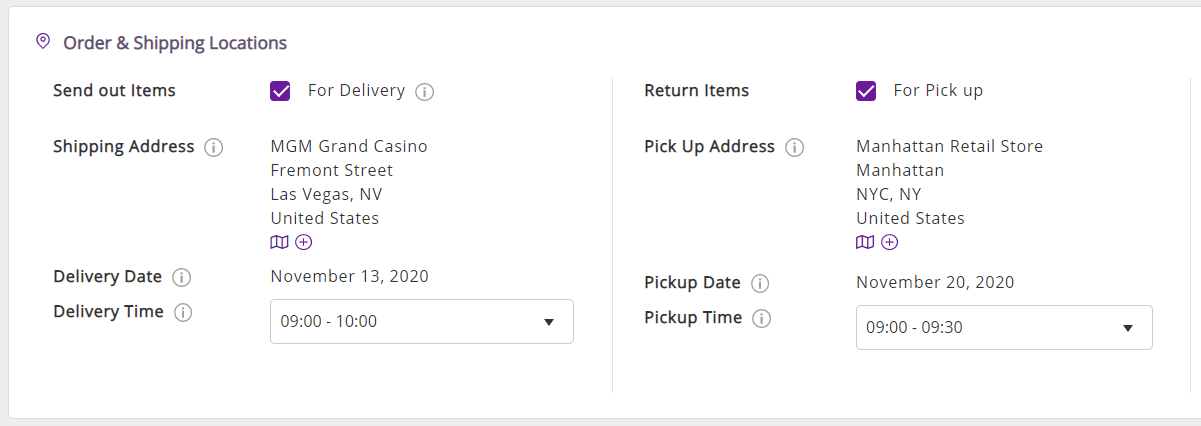
Task: Open the map icon under pick up address
Action: [x=865, y=242]
